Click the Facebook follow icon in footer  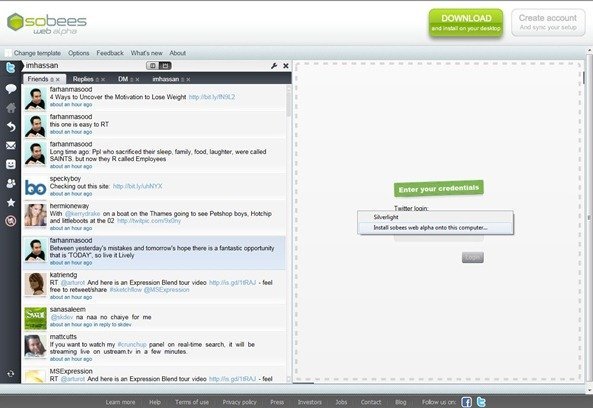pyautogui.click(x=466, y=402)
